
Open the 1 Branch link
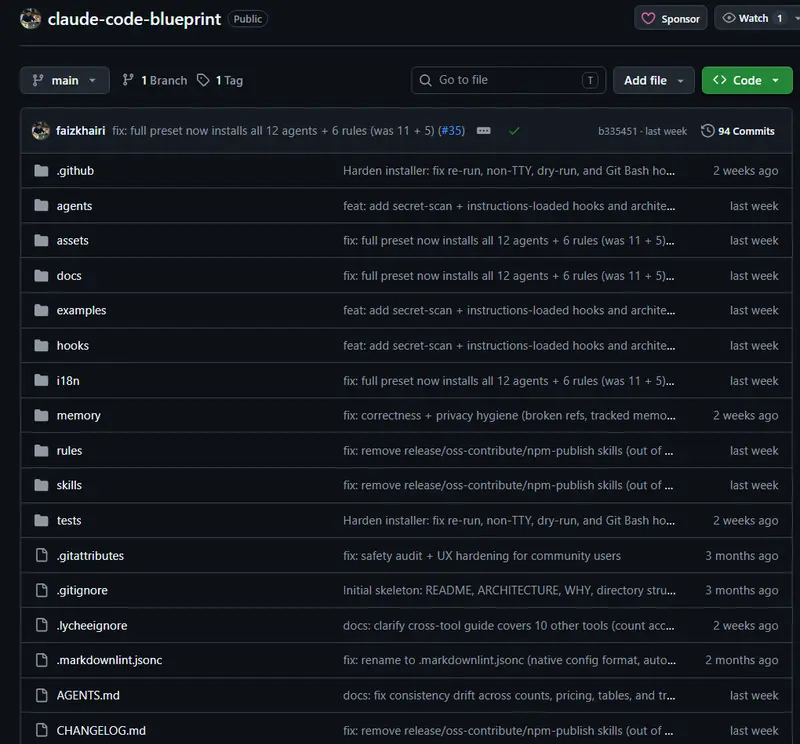pyautogui.click(x=155, y=80)
